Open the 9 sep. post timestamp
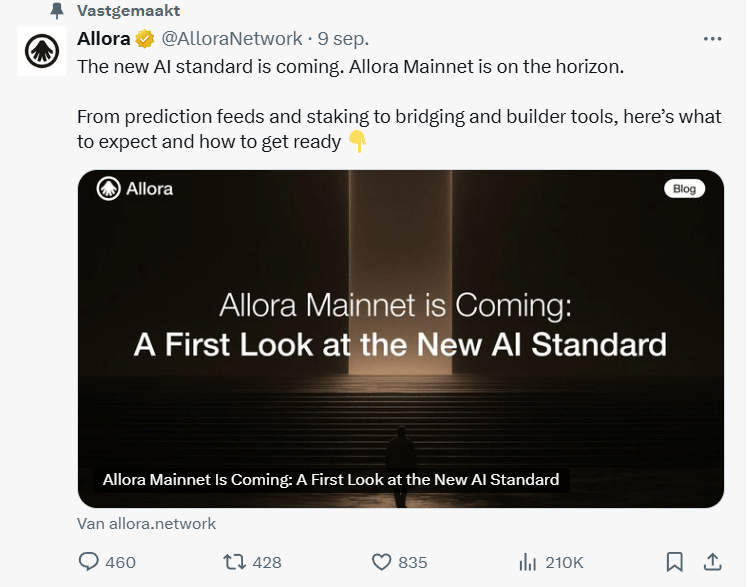Image resolution: width=748 pixels, height=587 pixels. [x=343, y=39]
